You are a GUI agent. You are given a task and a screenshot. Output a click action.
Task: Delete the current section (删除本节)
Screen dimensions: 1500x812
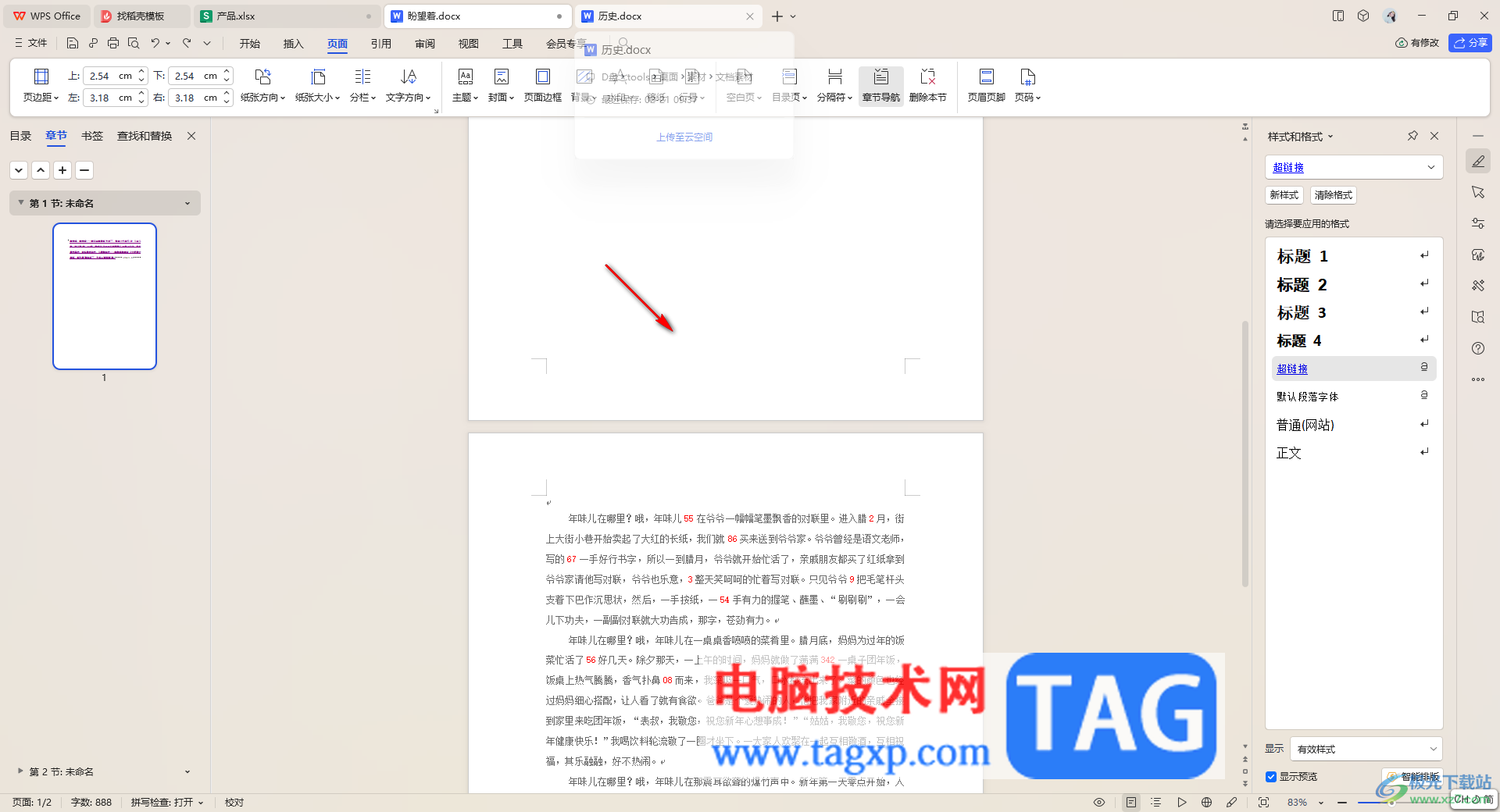point(927,85)
